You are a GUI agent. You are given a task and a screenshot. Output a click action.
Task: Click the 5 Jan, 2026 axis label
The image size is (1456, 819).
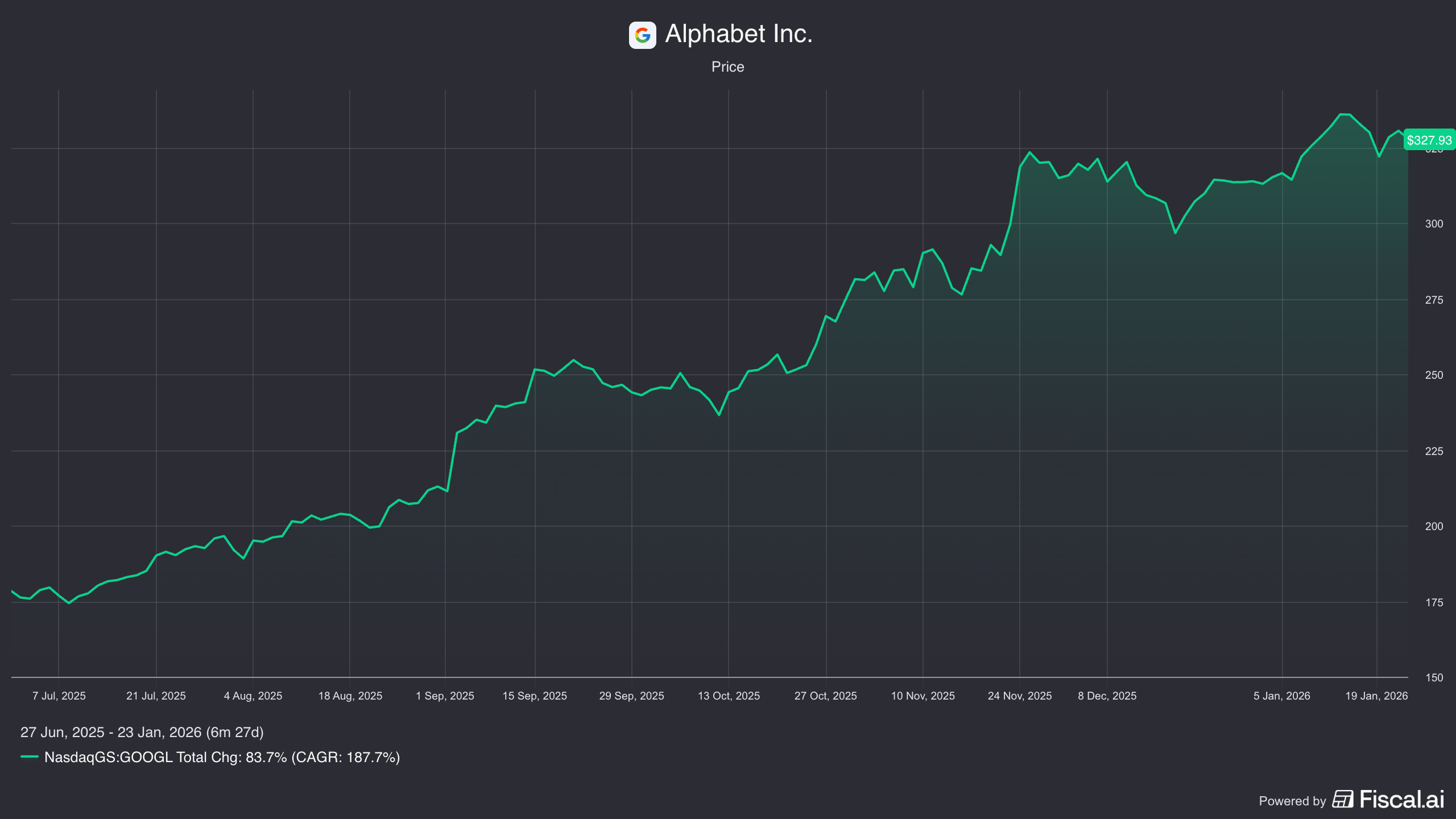(x=1281, y=696)
